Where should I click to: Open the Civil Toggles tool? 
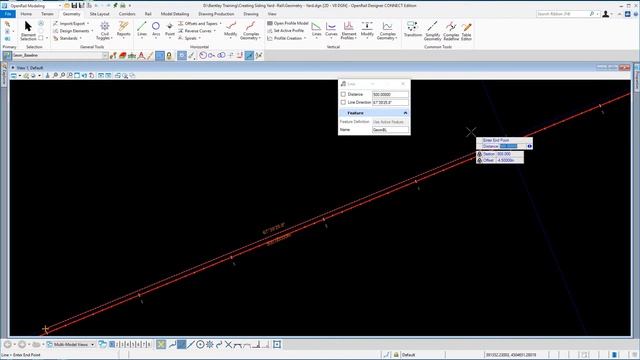coord(104,31)
